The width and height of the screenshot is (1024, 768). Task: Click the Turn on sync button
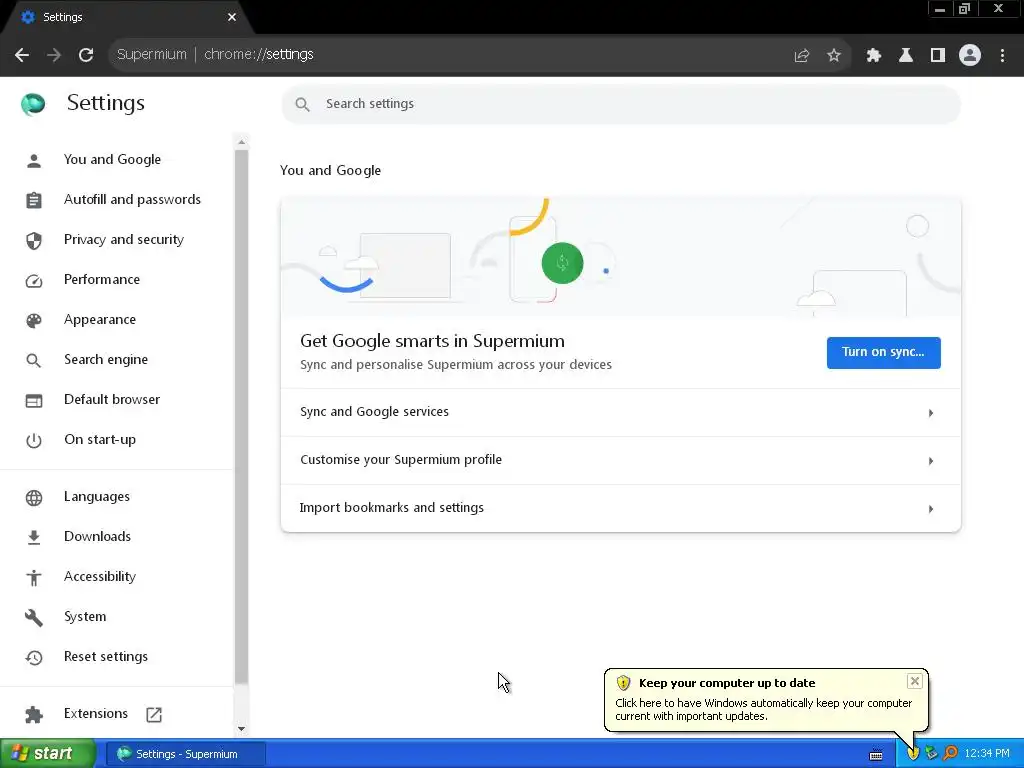883,353
